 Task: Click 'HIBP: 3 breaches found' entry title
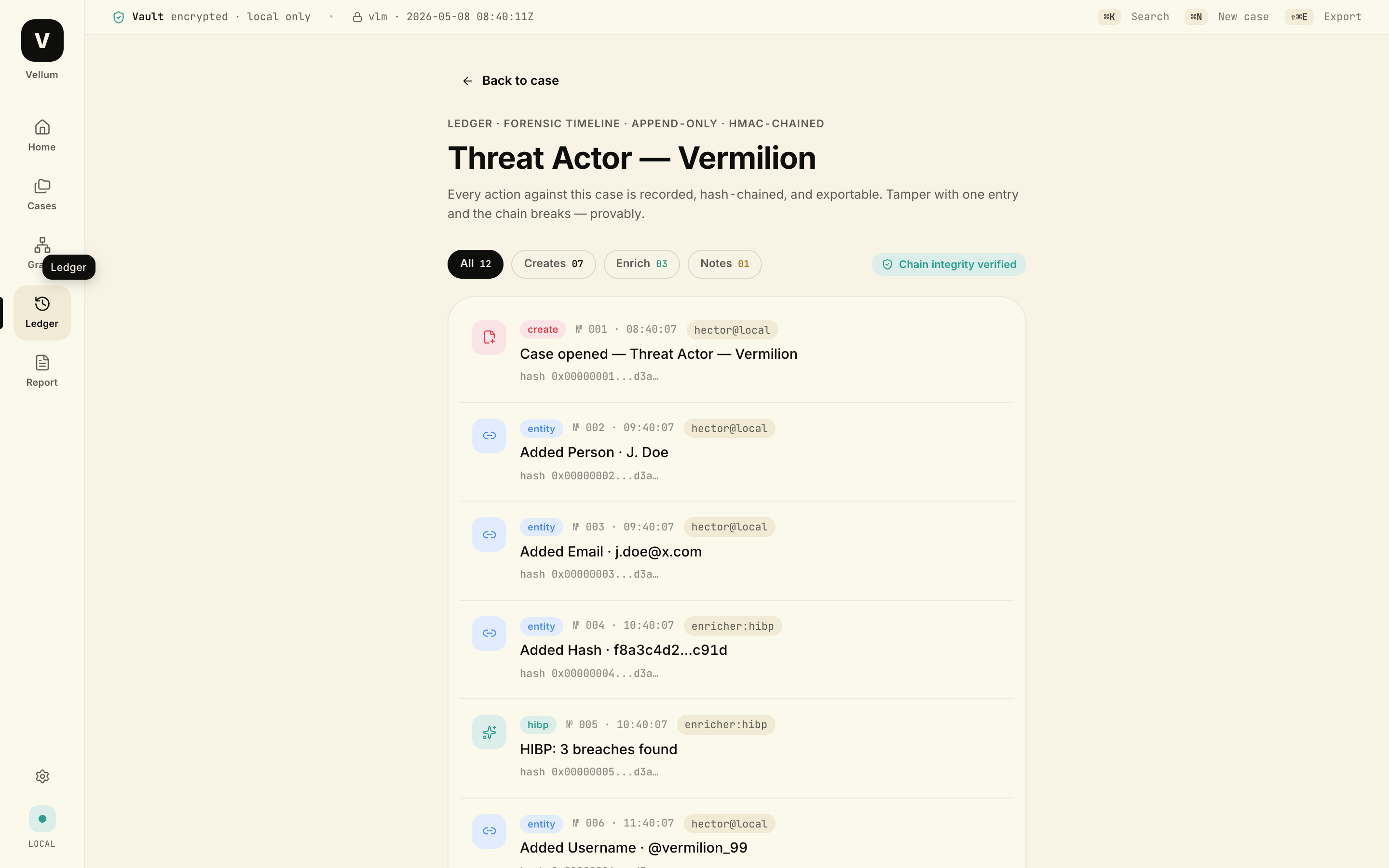tap(599, 750)
